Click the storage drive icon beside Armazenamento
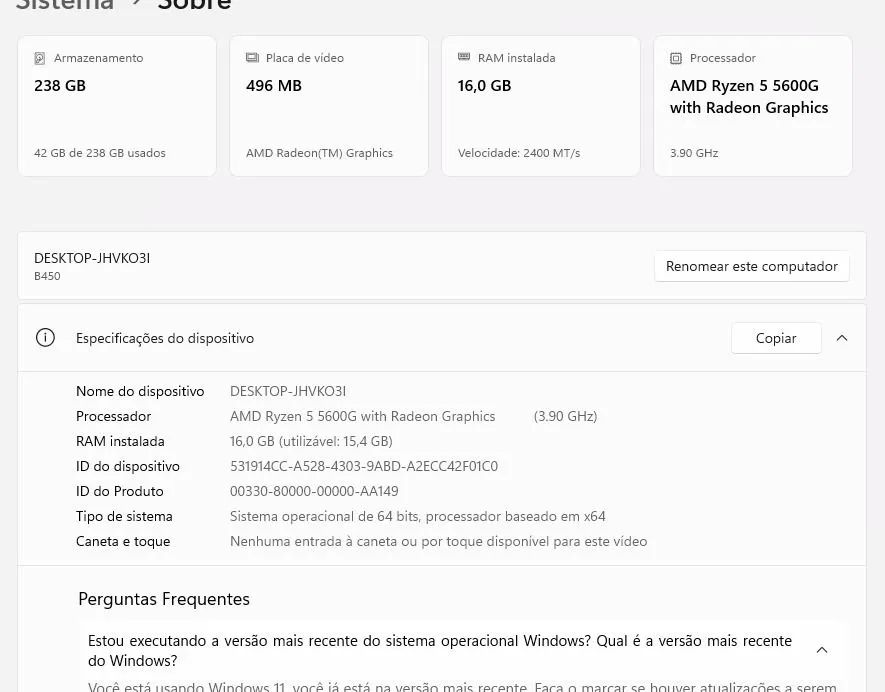Screen dimensions: 885x692 (40, 58)
